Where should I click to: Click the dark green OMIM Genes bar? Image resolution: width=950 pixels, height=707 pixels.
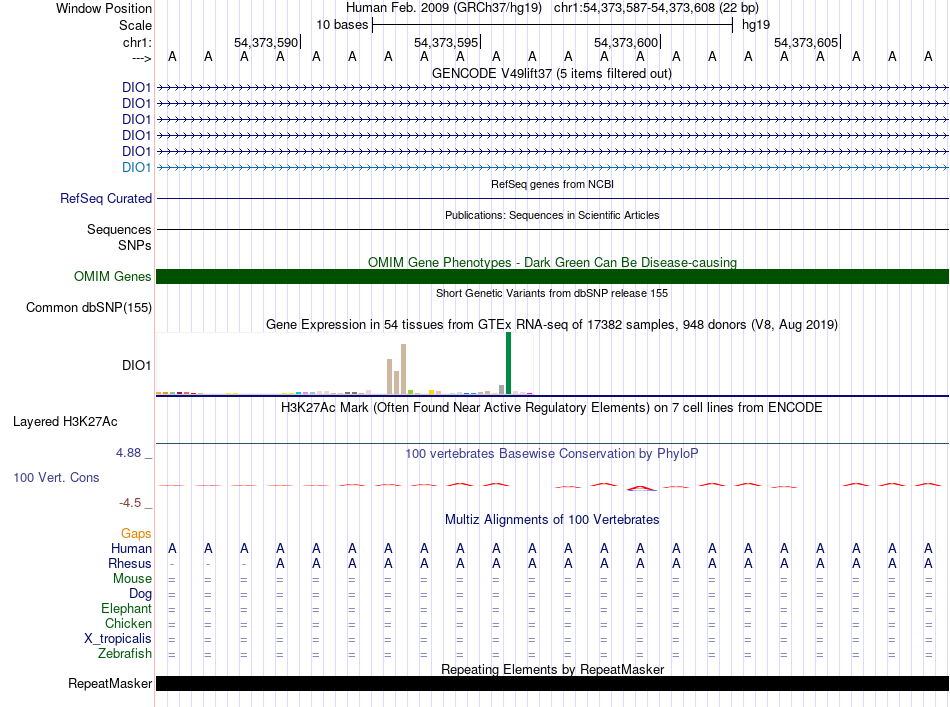coord(552,277)
